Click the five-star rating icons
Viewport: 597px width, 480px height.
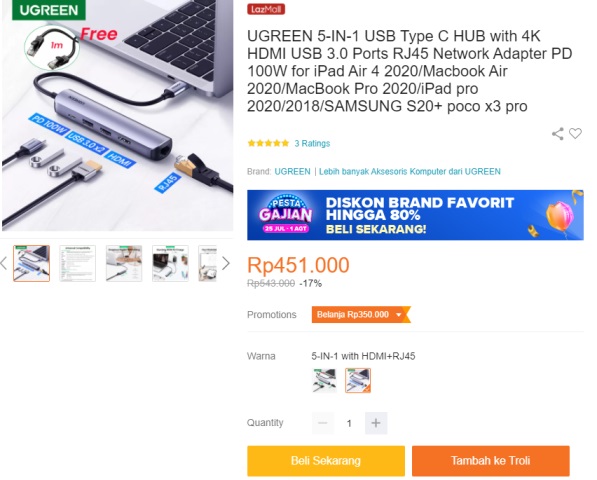pos(268,144)
